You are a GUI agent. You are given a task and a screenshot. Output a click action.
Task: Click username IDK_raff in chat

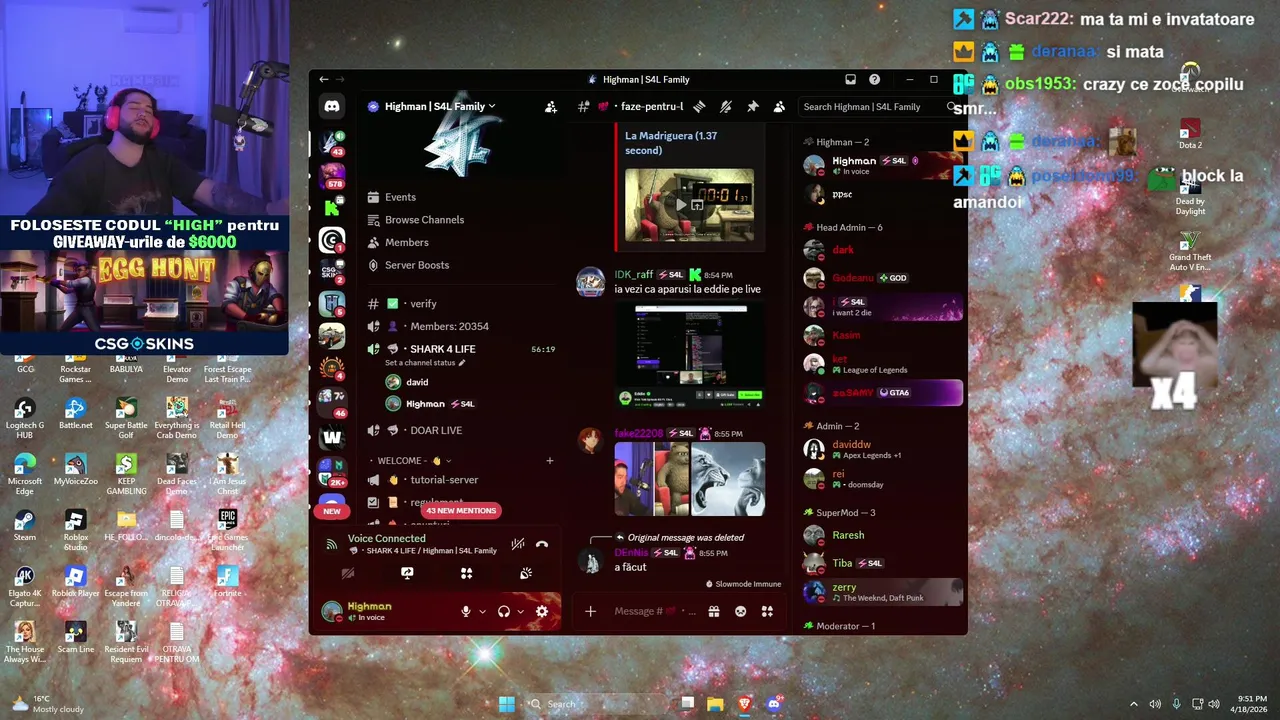633,275
